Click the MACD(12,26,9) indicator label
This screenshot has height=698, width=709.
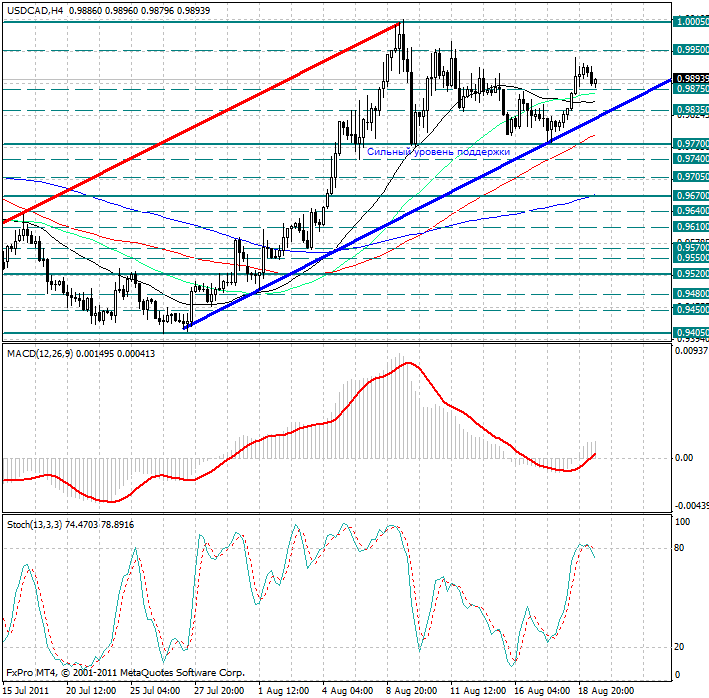40,353
